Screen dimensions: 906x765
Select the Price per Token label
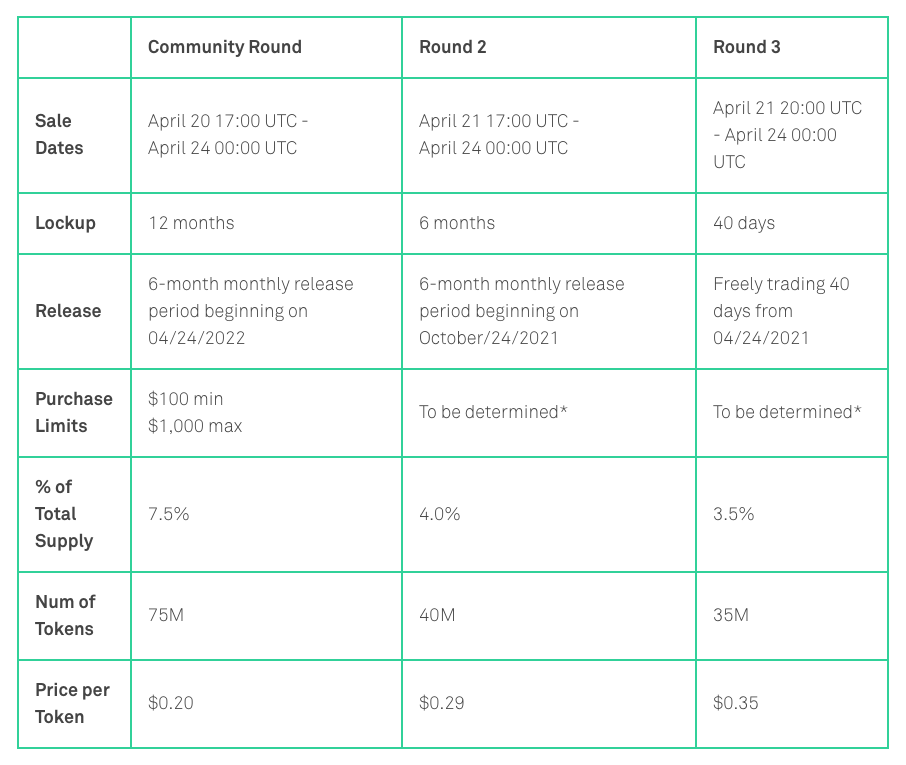point(72,703)
